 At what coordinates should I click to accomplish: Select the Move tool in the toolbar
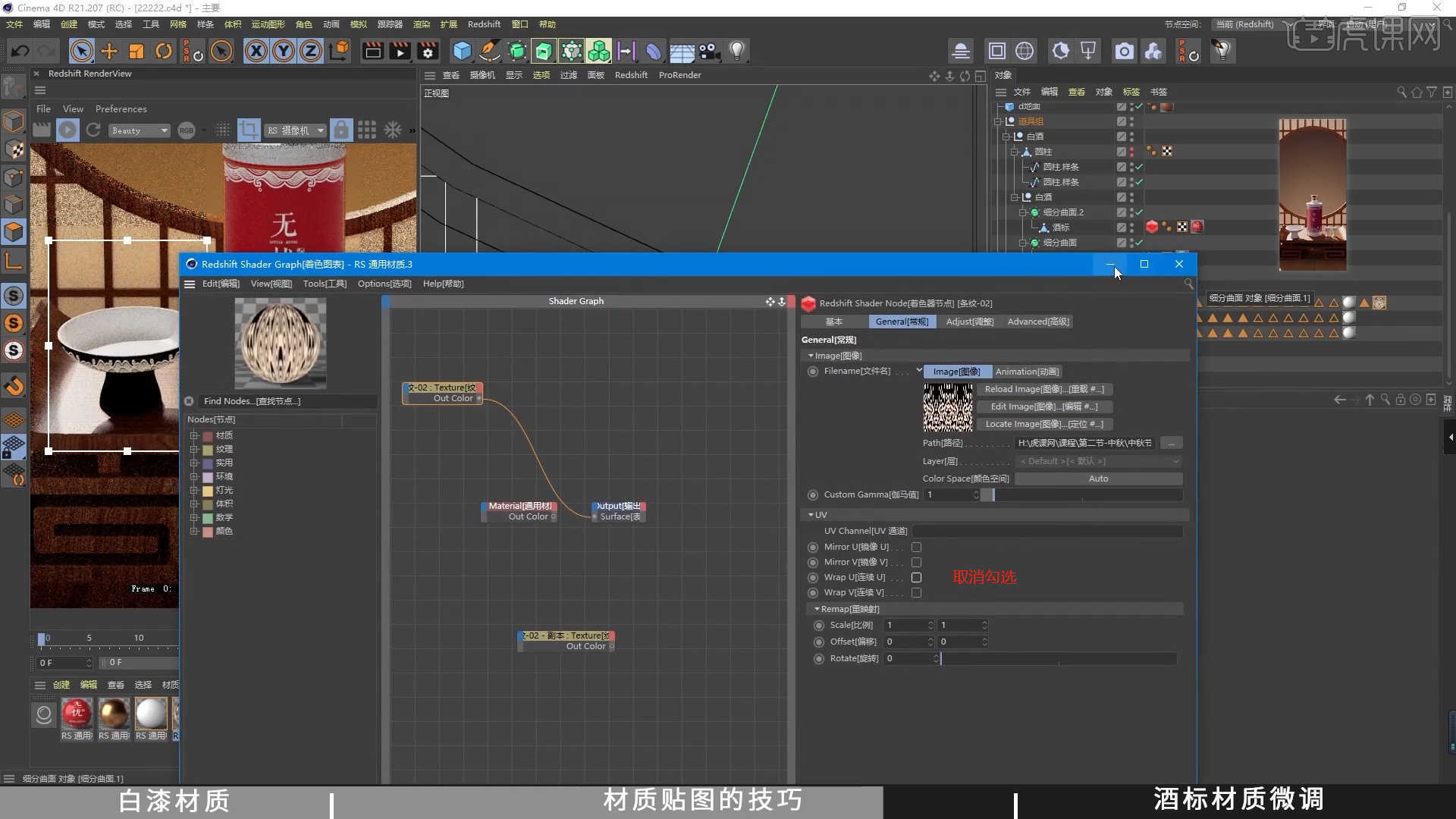(108, 51)
